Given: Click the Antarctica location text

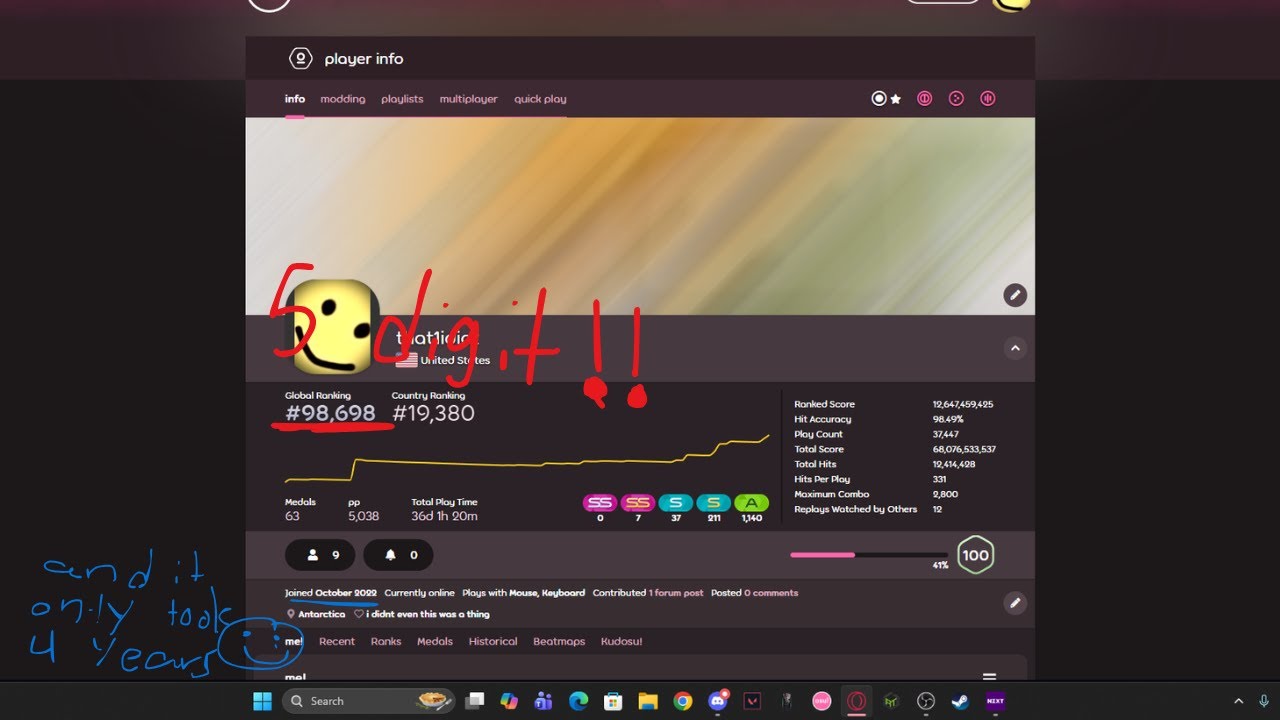Looking at the screenshot, I should pyautogui.click(x=321, y=614).
